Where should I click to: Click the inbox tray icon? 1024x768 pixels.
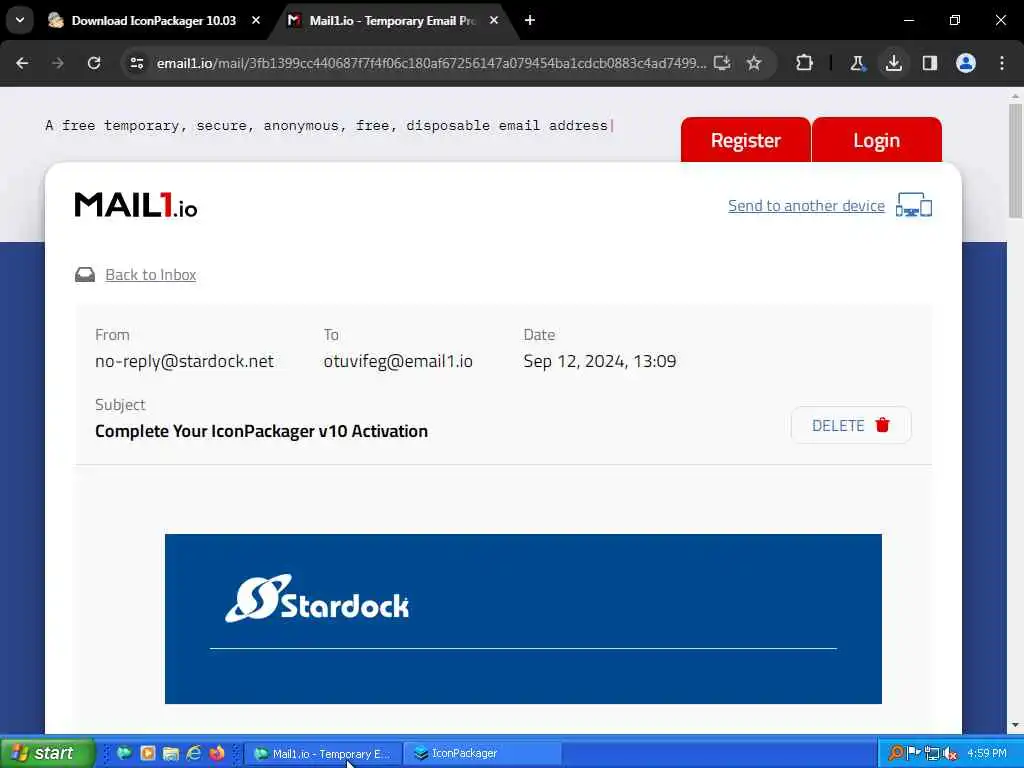coord(85,274)
